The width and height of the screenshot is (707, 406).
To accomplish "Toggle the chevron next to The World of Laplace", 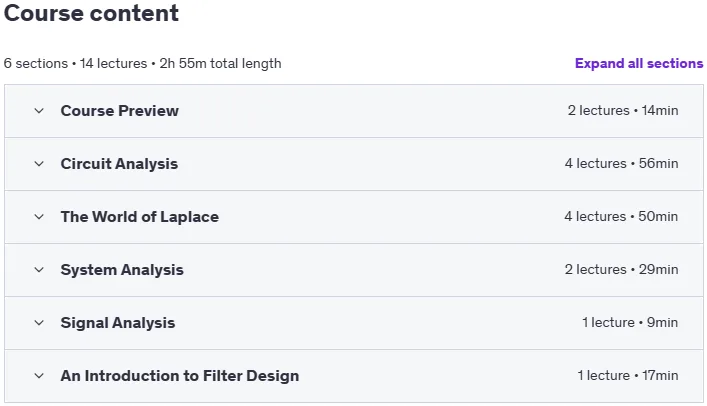I will (x=39, y=217).
